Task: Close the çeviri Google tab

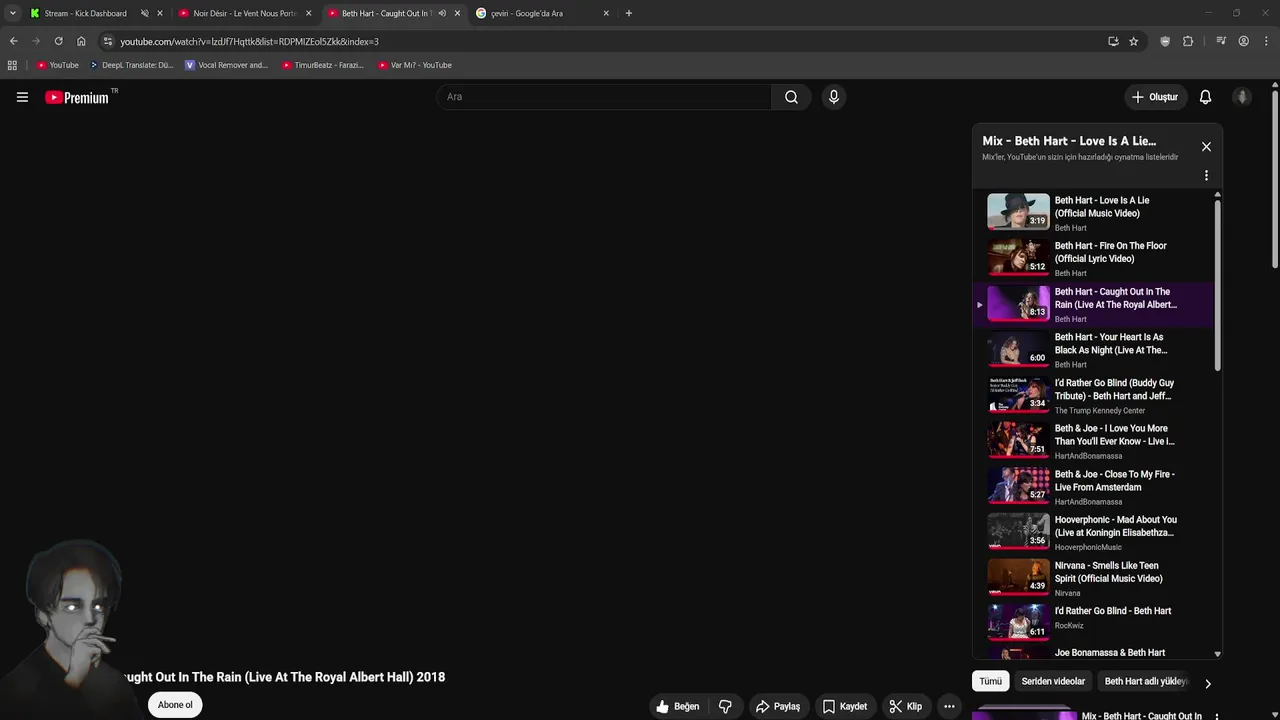Action: 606,13
